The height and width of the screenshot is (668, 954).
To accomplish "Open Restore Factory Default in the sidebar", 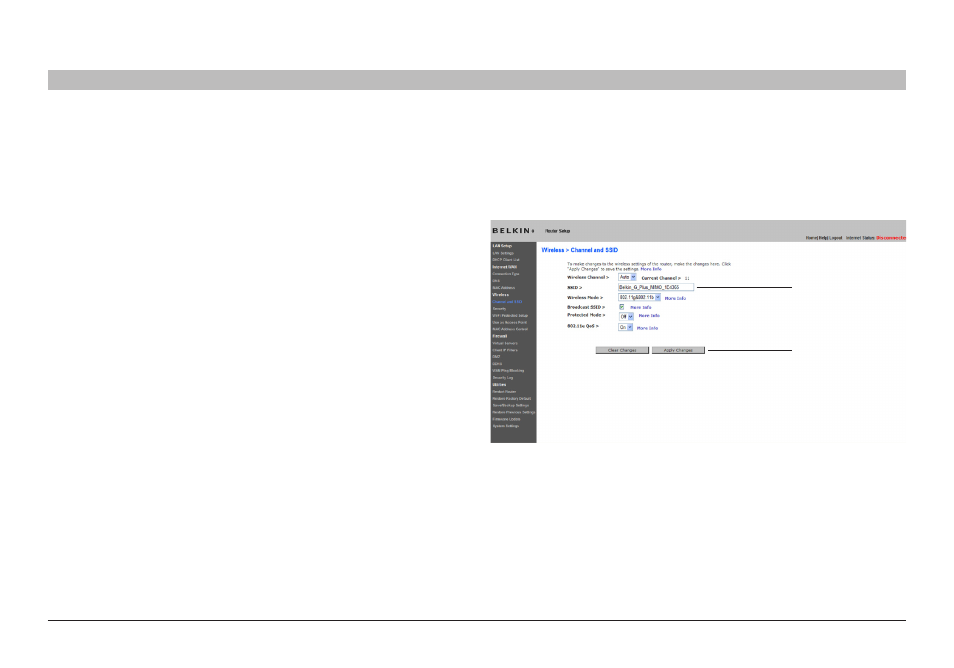I will pyautogui.click(x=512, y=398).
